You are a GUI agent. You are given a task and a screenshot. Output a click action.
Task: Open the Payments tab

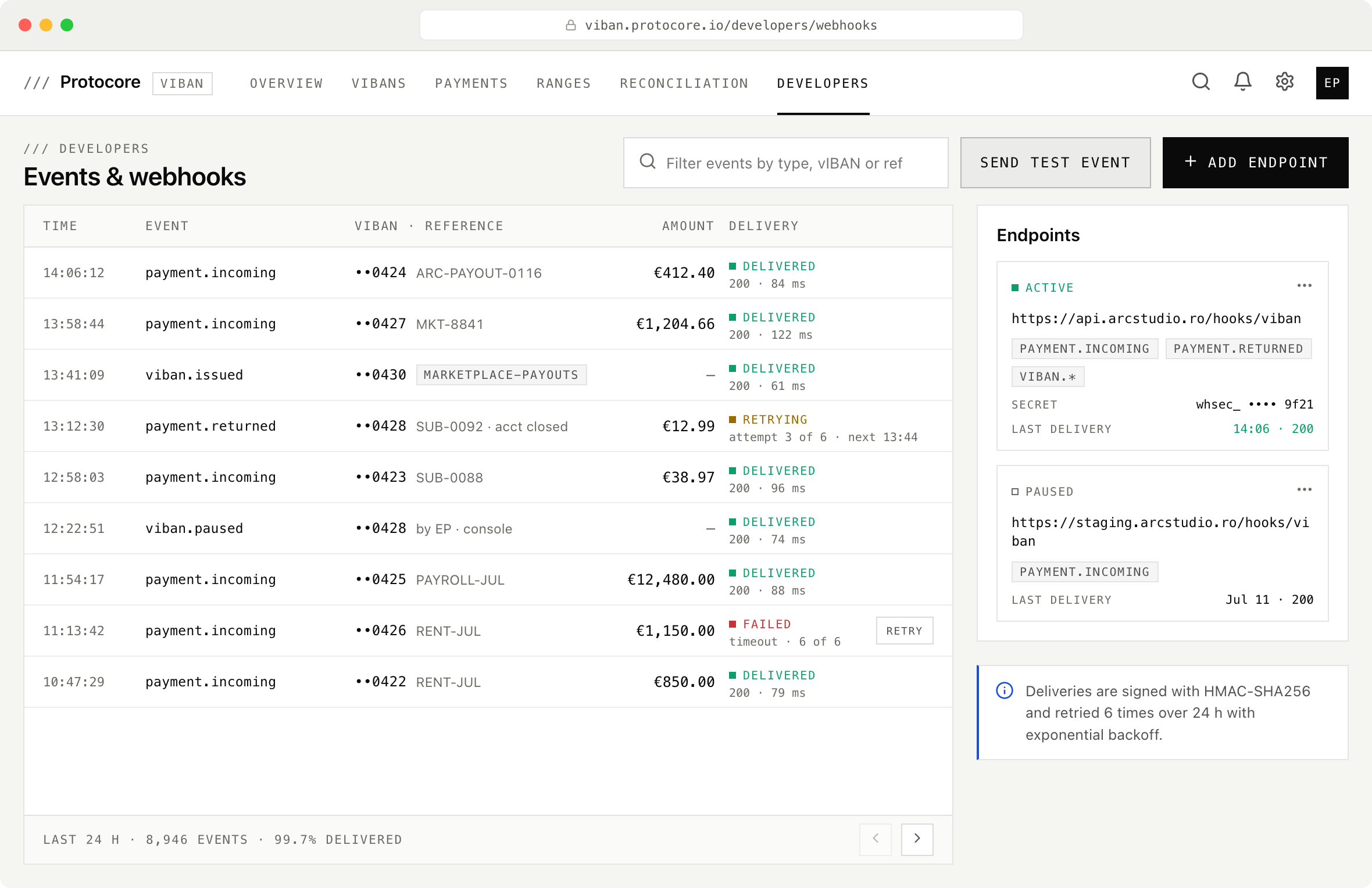click(x=471, y=83)
